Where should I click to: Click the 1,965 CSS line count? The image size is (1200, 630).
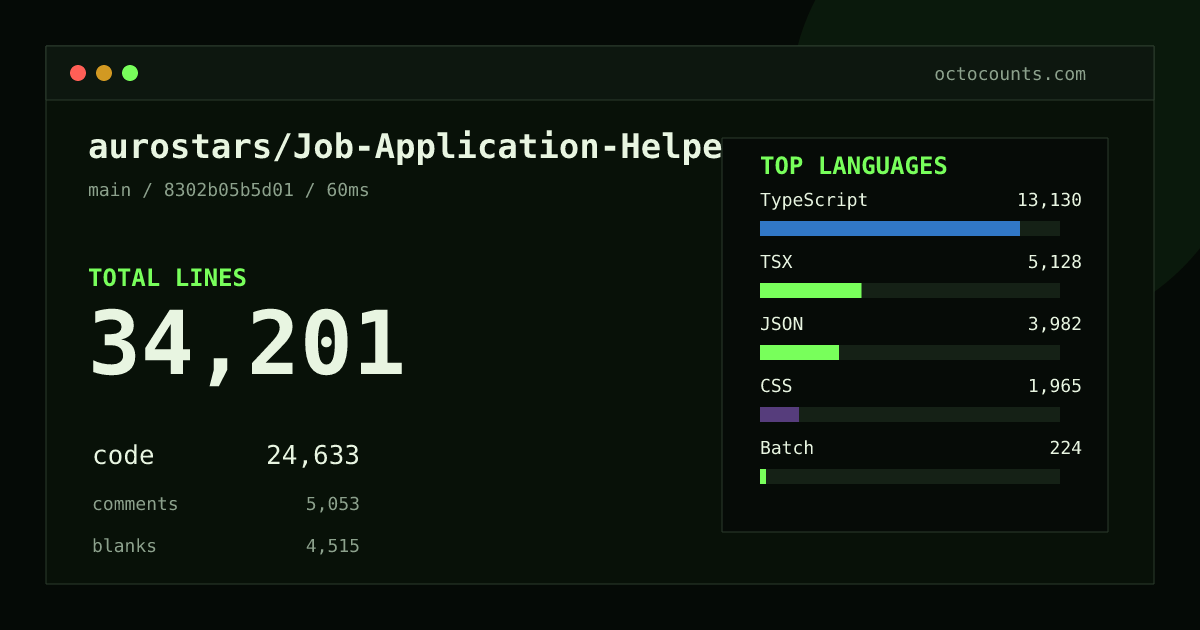(1055, 386)
